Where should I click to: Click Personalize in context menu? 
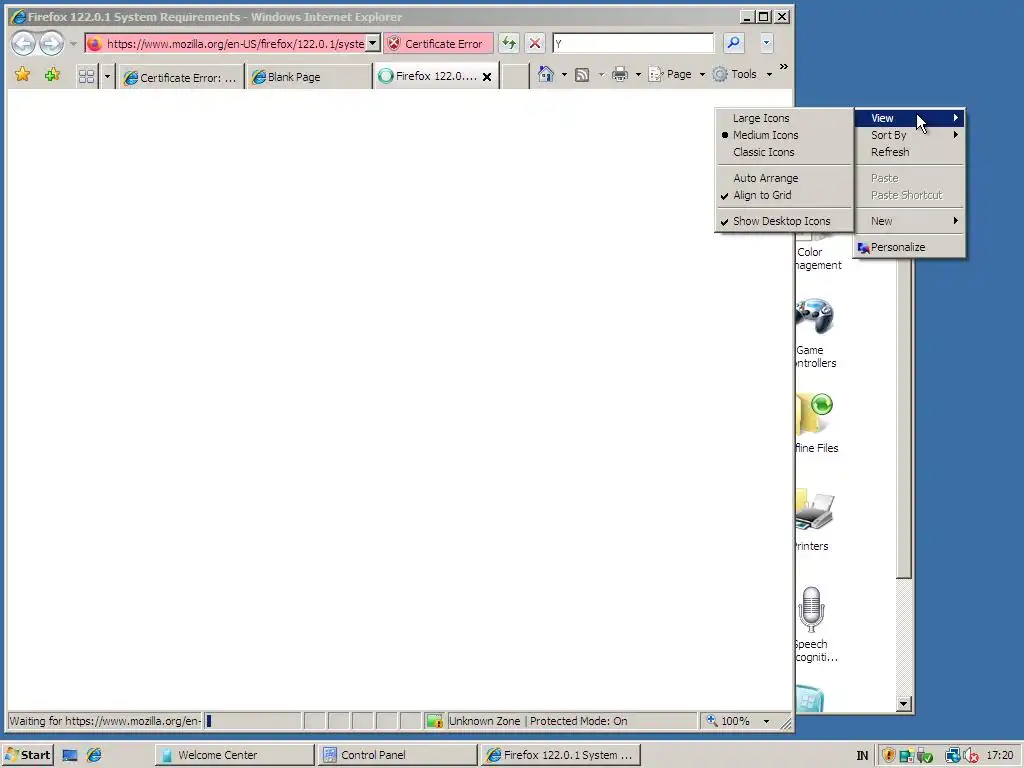coord(908,248)
